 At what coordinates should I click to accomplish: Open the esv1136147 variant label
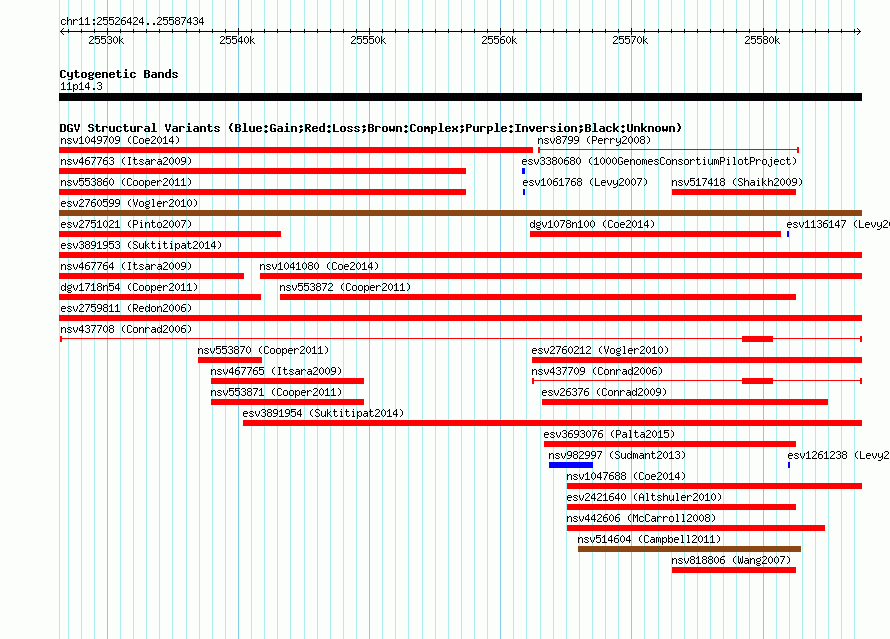point(838,224)
